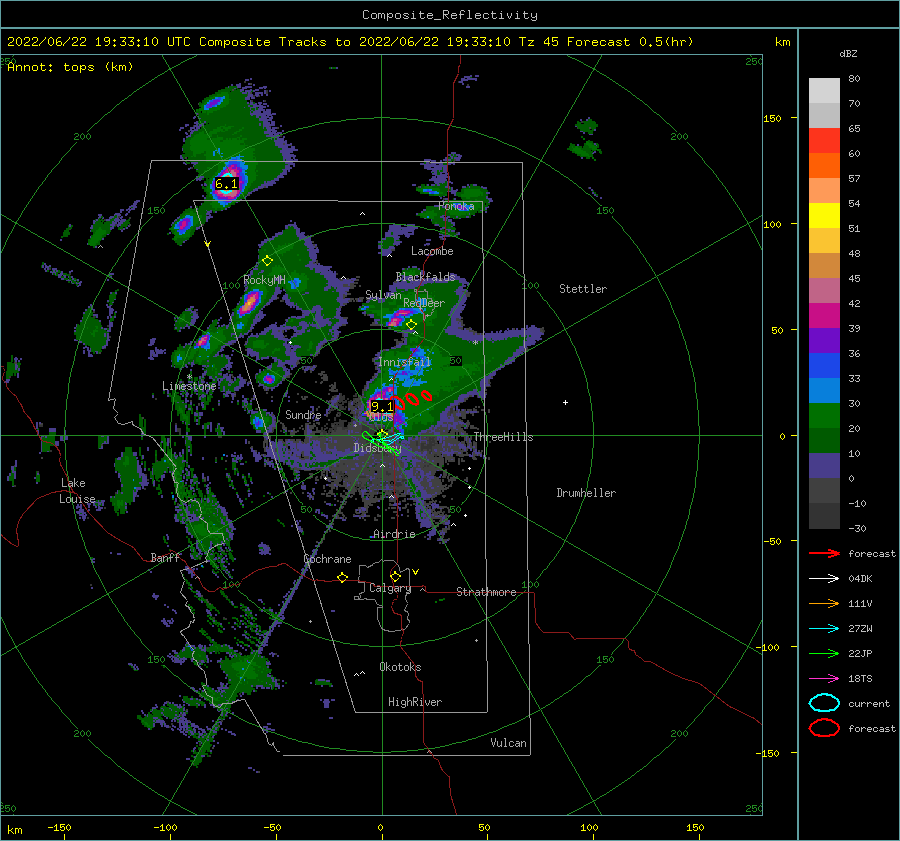Click the Ponoka town label
900x841 pixels.
pos(456,206)
